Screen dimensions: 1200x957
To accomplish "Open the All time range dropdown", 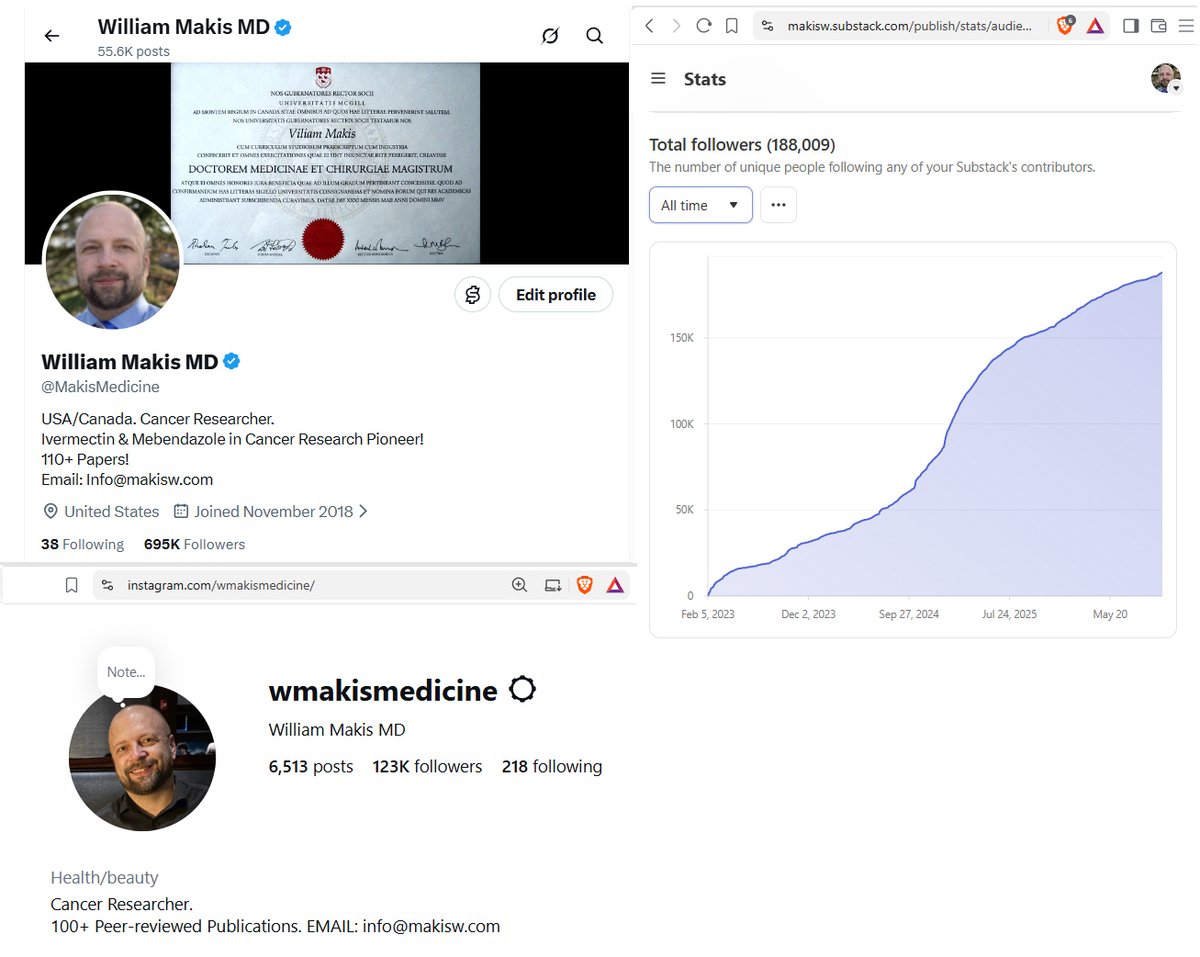I will point(700,205).
